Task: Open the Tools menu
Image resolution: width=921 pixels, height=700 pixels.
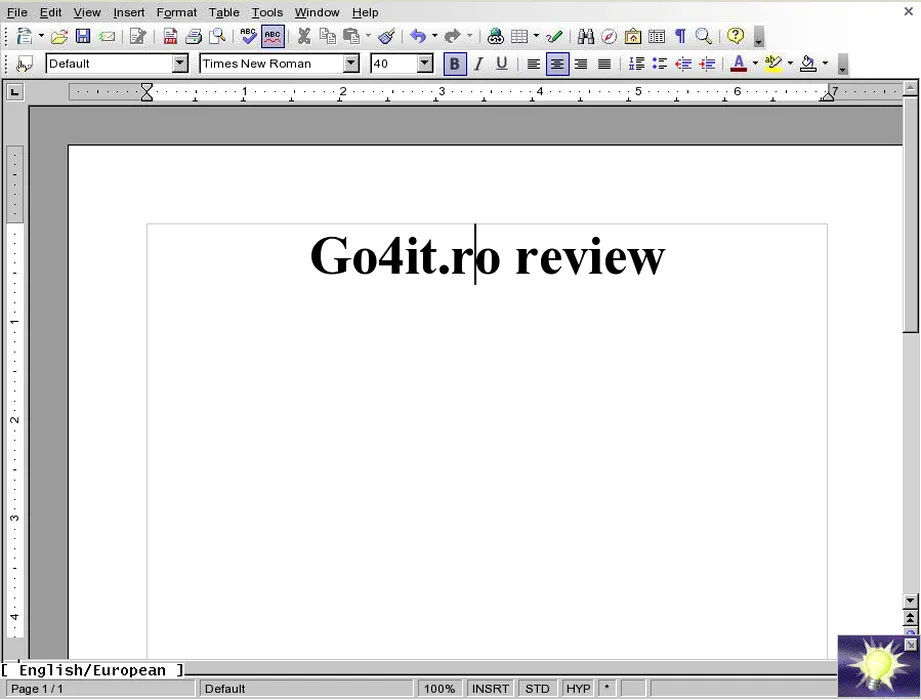Action: 267,13
